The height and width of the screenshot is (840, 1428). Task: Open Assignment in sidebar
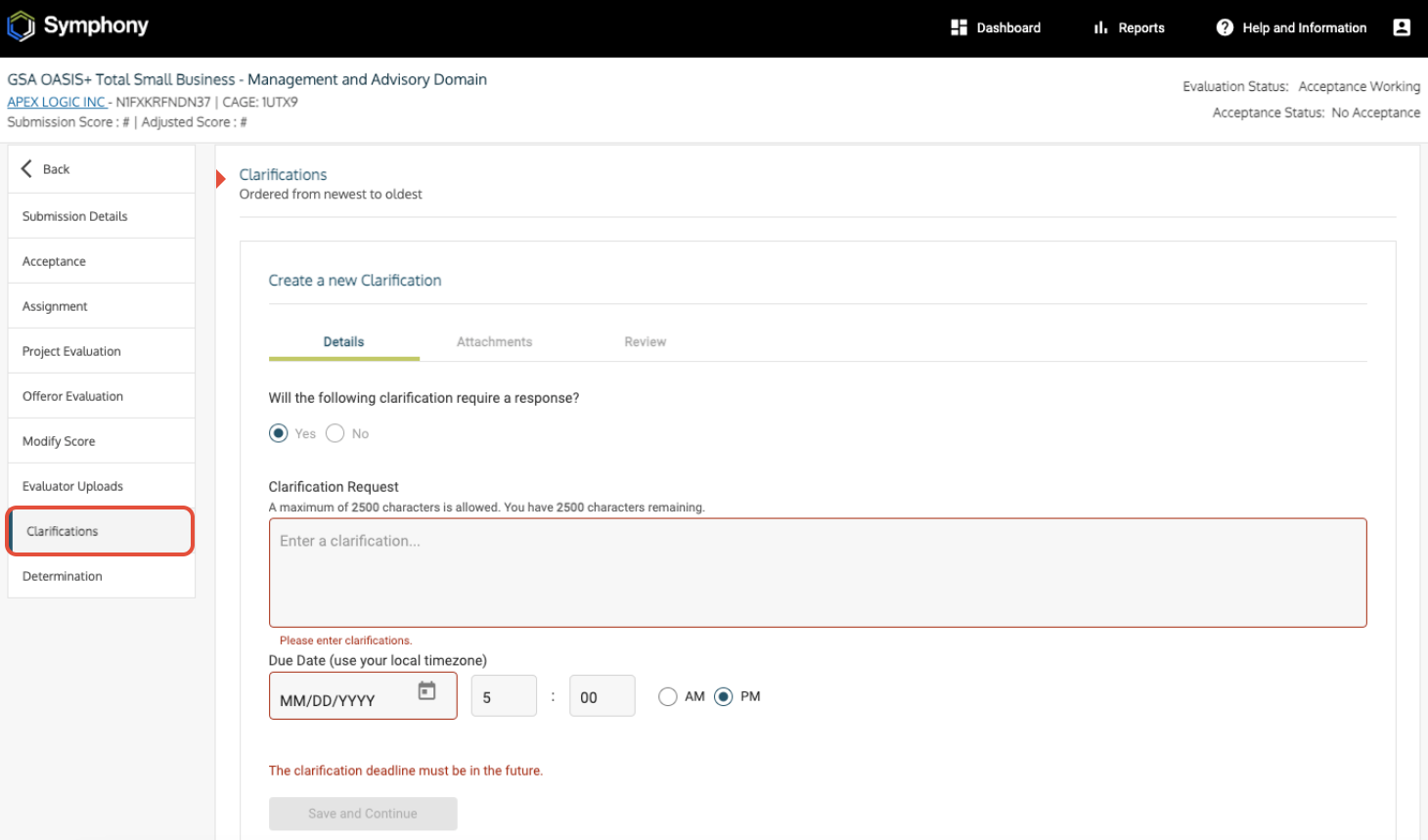[x=102, y=306]
